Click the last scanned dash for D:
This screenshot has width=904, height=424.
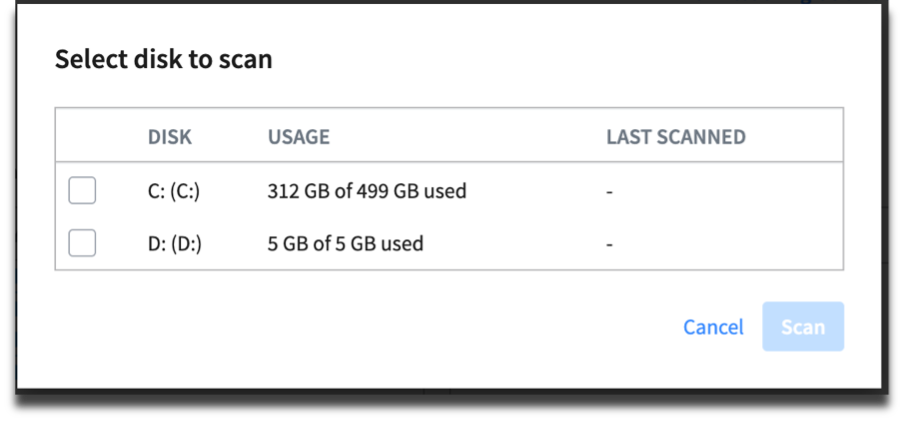click(610, 244)
